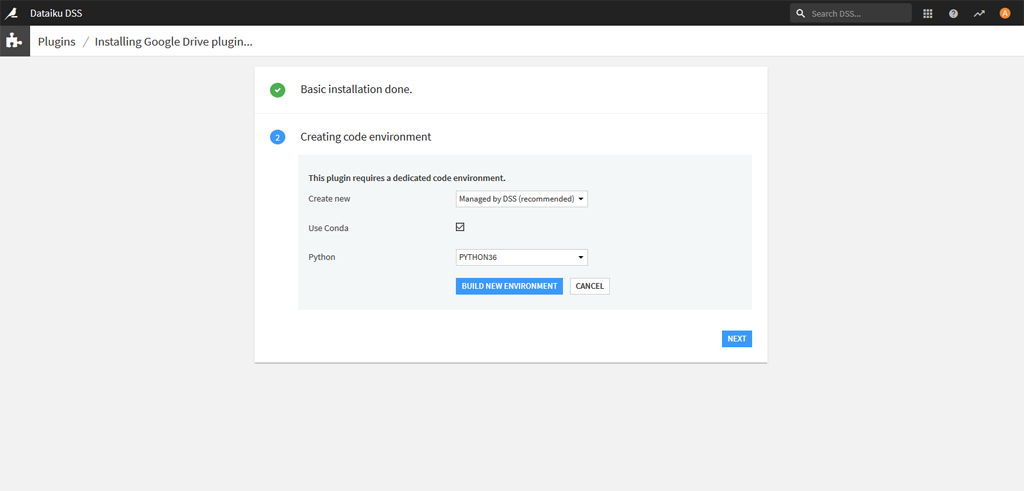
Task: Go to Plugins breadcrumb
Action: point(57,42)
